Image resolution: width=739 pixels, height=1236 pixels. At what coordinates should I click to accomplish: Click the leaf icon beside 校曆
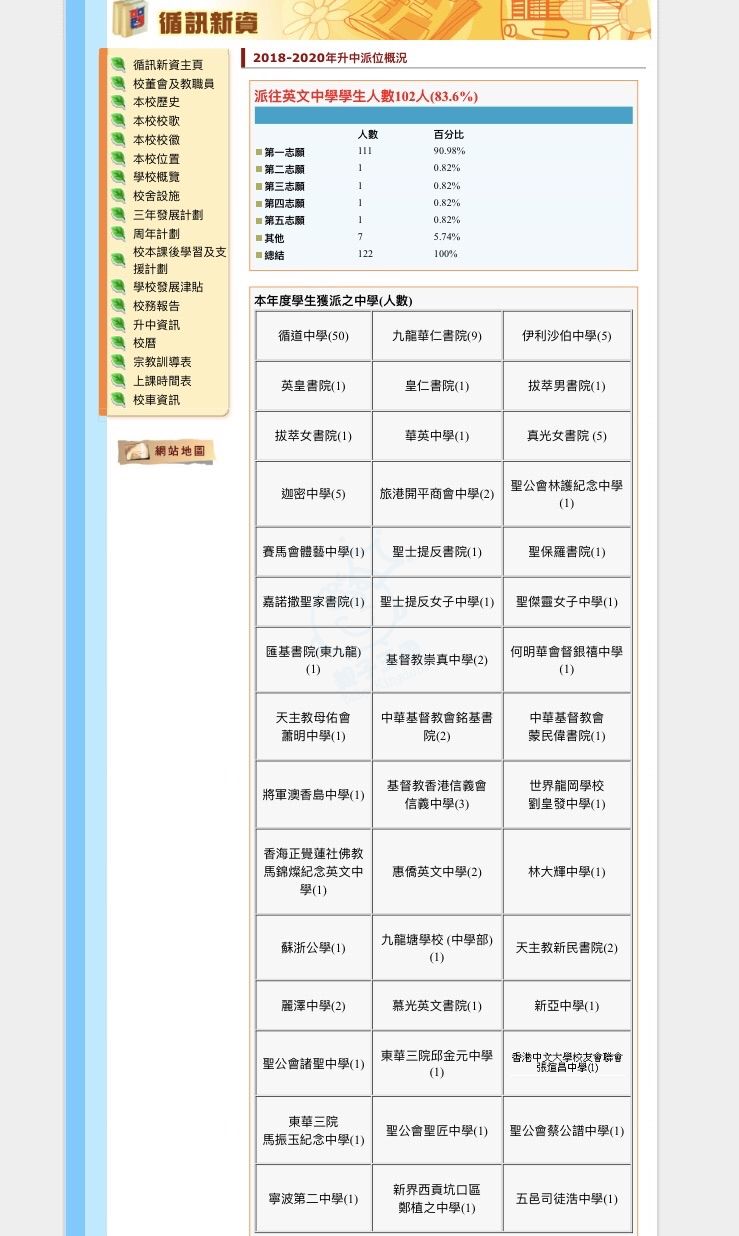click(x=118, y=343)
